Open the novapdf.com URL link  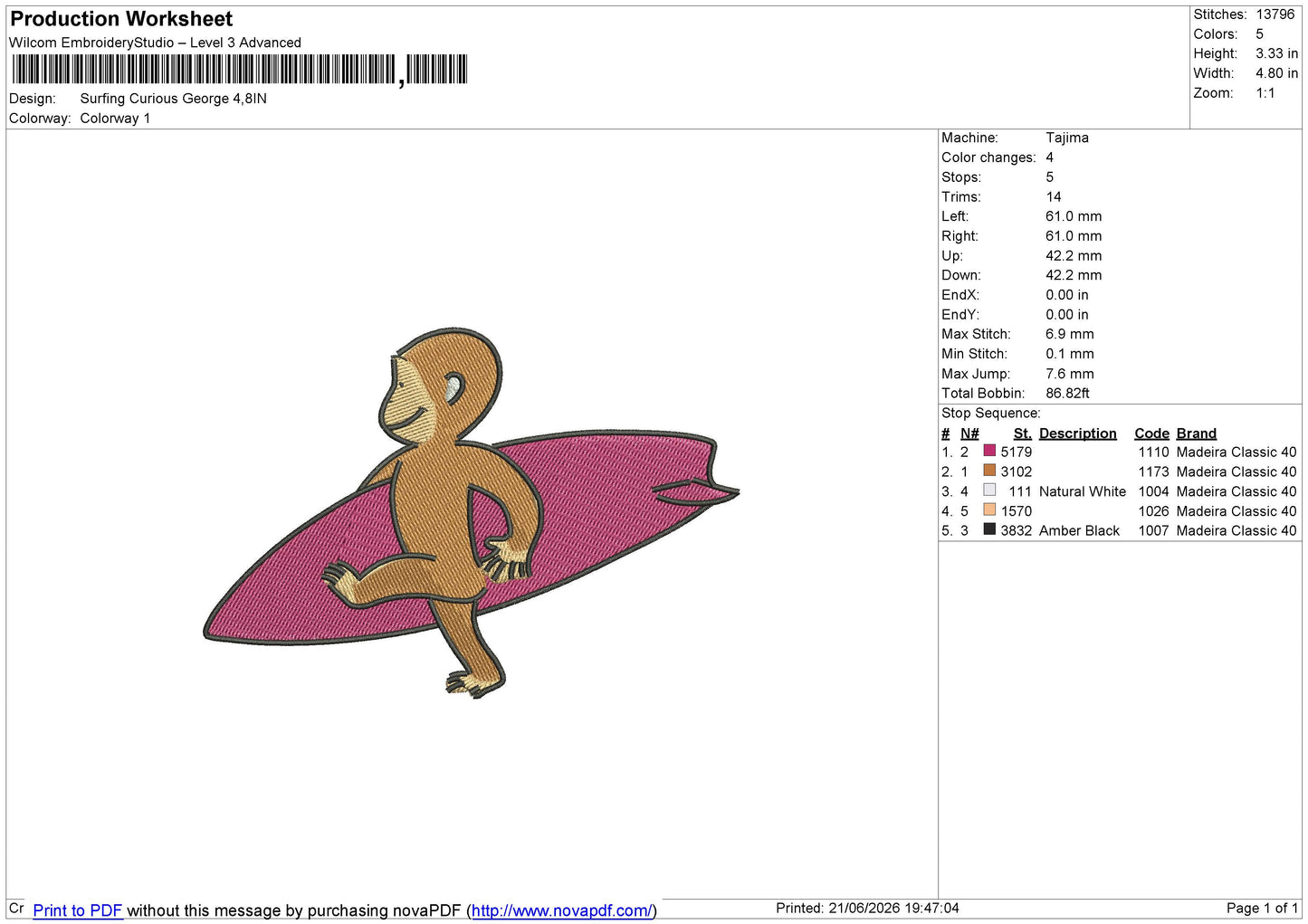pos(560,910)
